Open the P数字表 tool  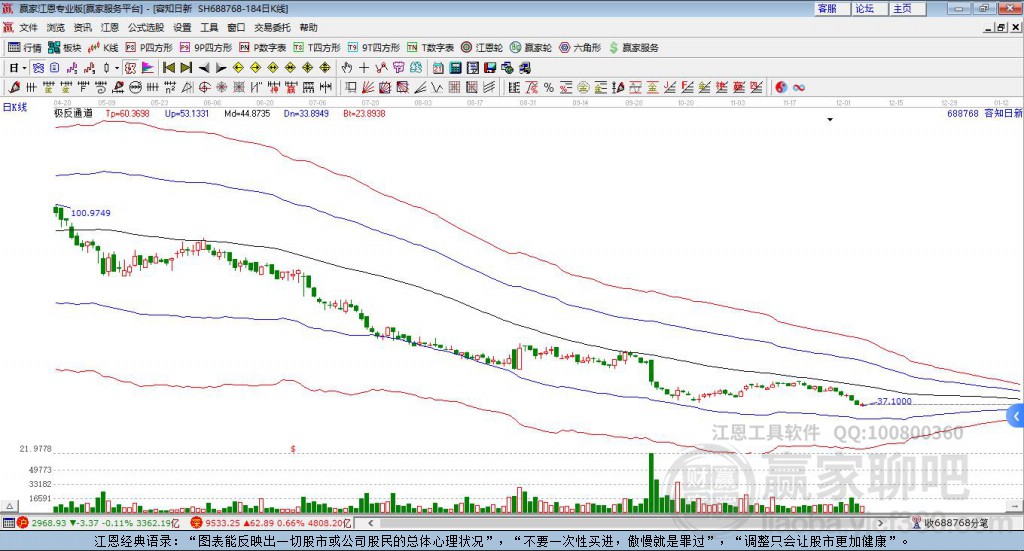click(x=263, y=48)
